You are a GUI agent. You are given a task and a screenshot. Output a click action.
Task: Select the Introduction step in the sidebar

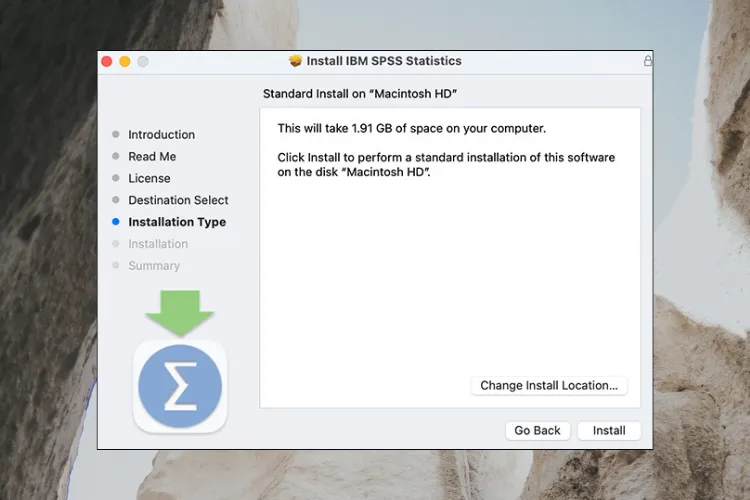click(161, 134)
